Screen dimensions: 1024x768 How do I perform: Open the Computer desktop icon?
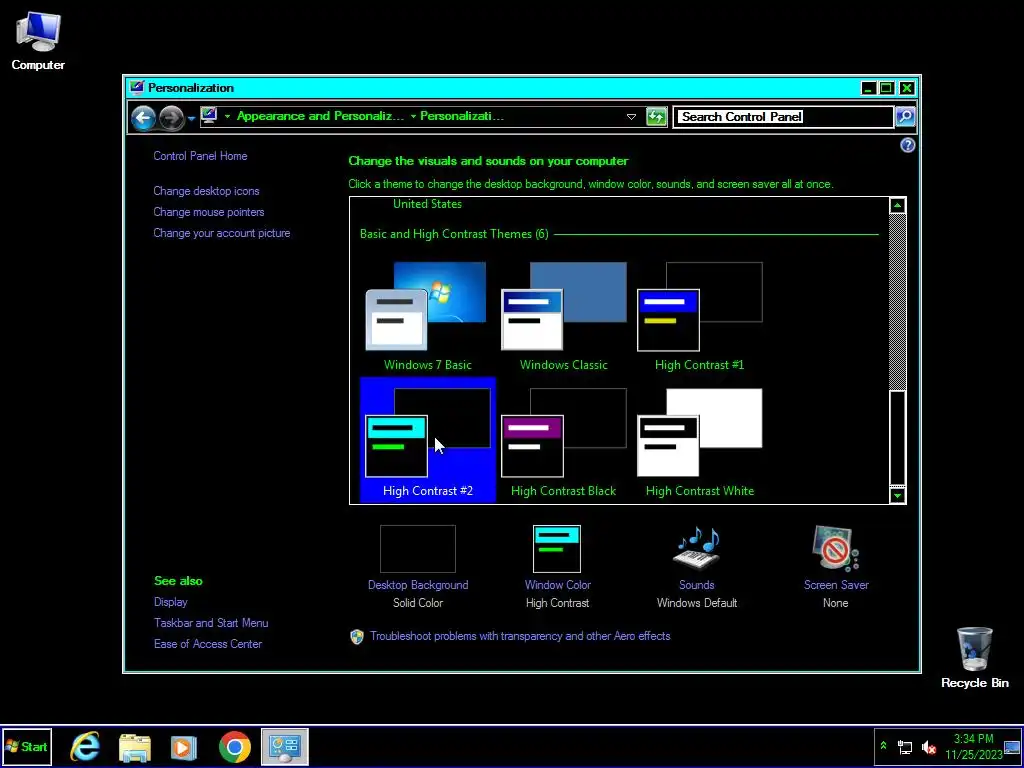click(38, 40)
